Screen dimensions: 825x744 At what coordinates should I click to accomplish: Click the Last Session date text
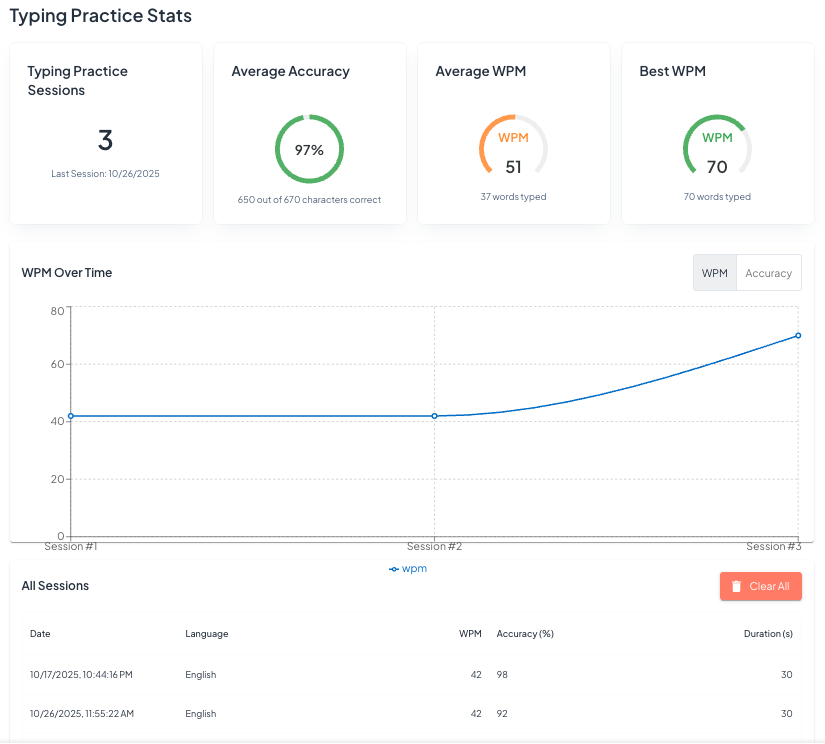[x=105, y=174]
